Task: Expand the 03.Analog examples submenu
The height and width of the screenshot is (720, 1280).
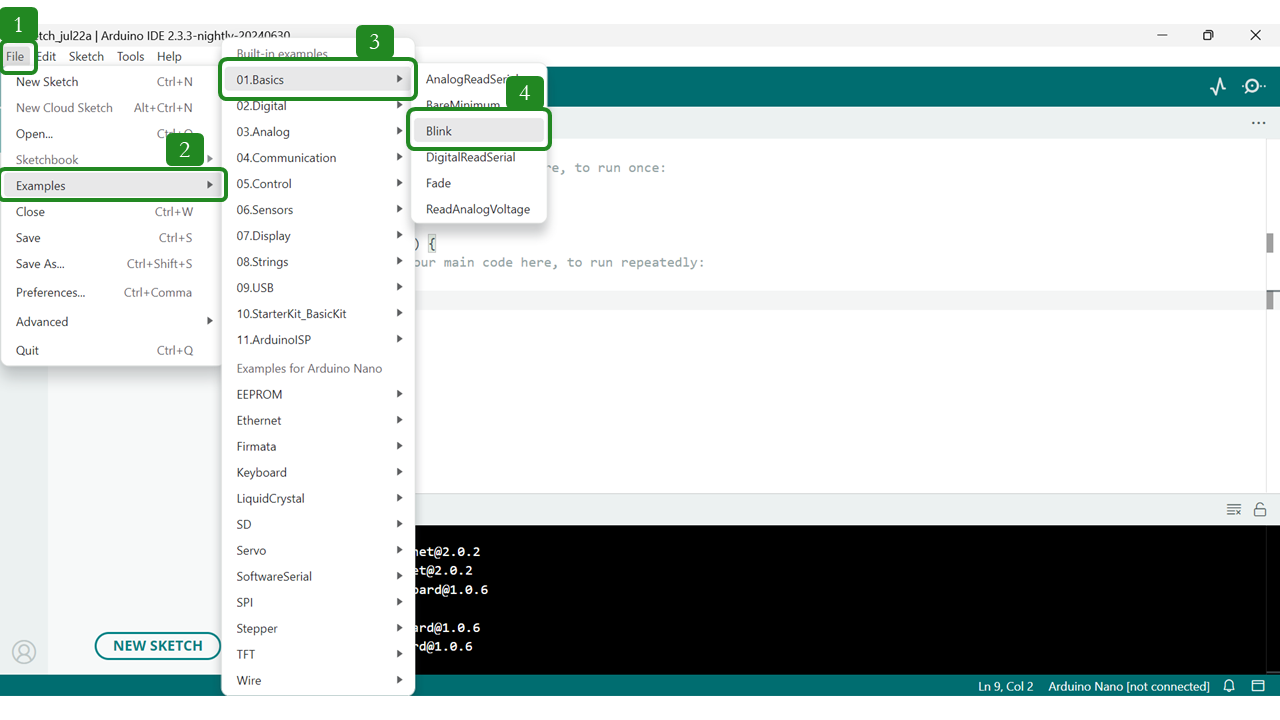Action: tap(318, 132)
